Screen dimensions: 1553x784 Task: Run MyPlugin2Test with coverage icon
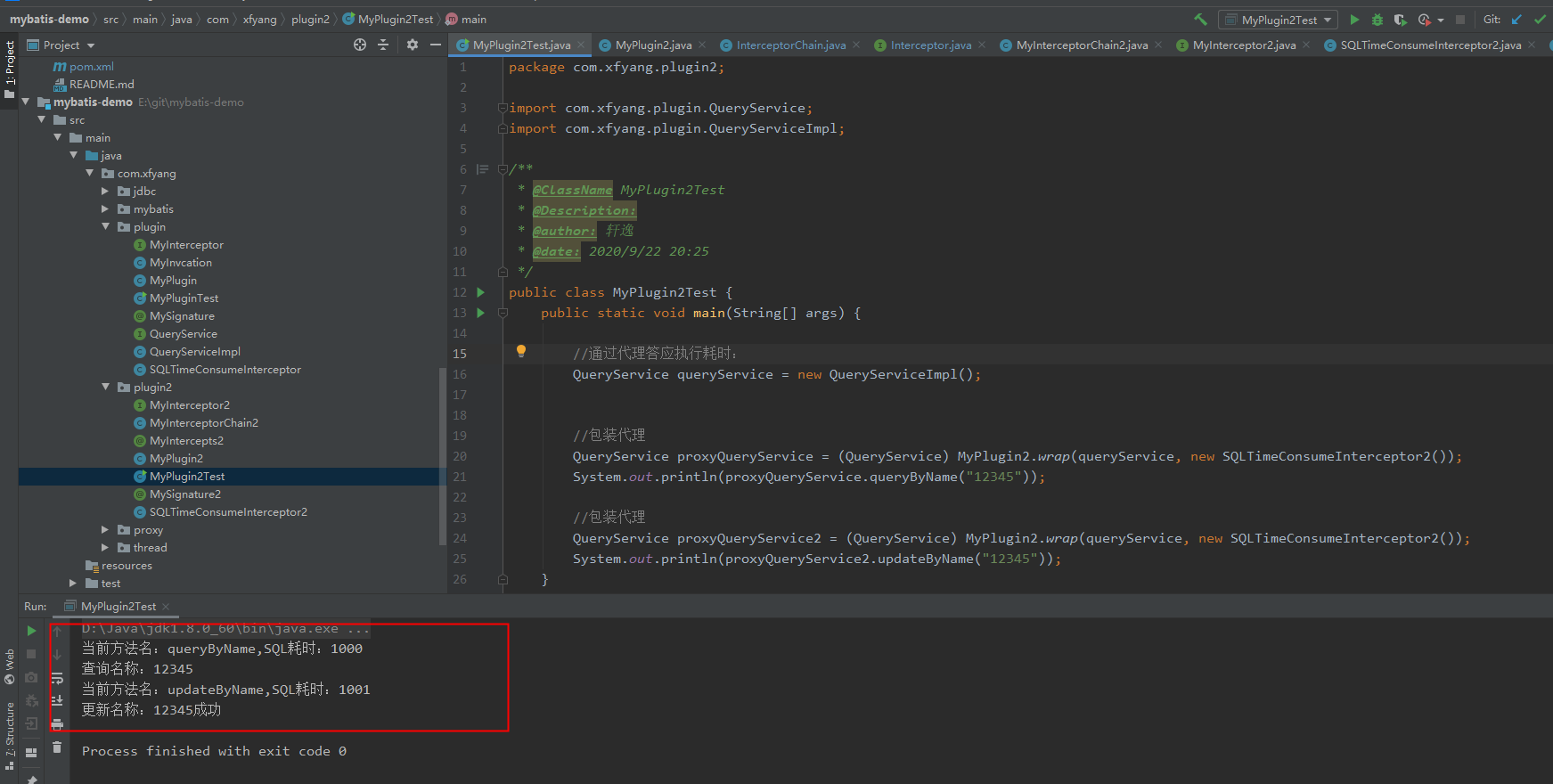pyautogui.click(x=1400, y=20)
